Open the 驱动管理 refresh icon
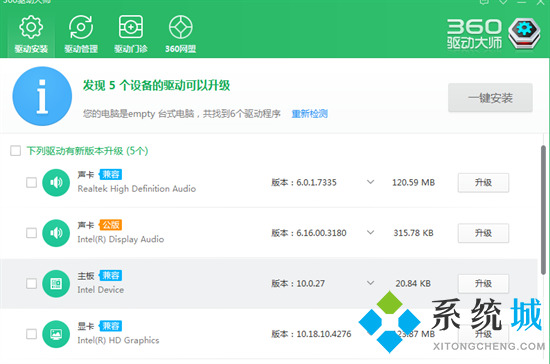The width and height of the screenshot is (550, 364). click(x=81, y=27)
